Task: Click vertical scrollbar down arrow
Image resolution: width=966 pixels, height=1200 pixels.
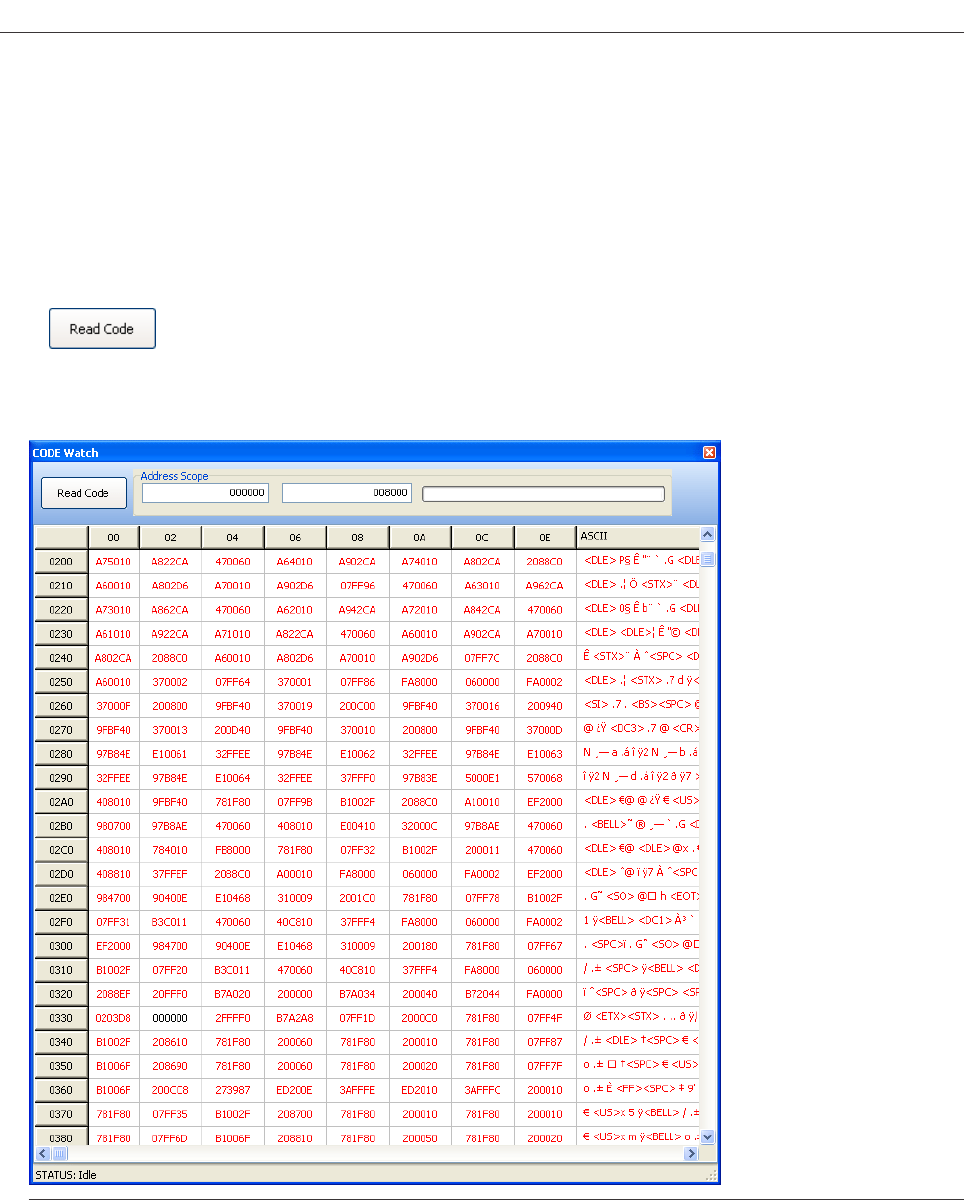Action: coord(708,1137)
